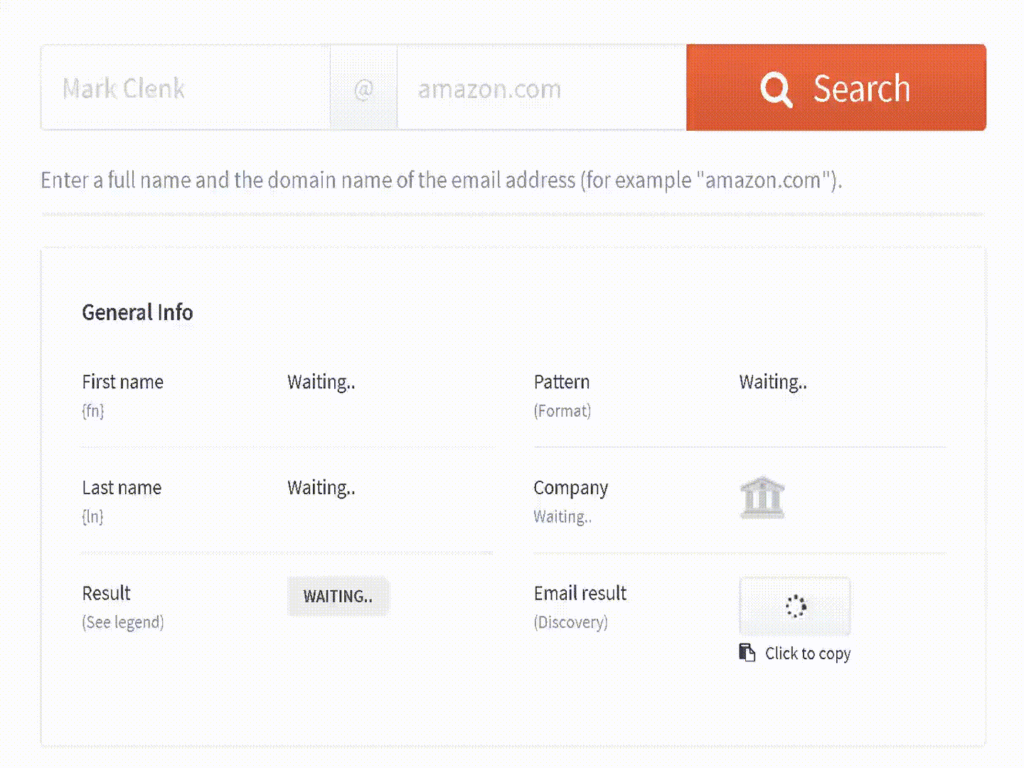The width and height of the screenshot is (1024, 768).
Task: Click the '(Format)' text under Pattern
Action: click(x=562, y=411)
